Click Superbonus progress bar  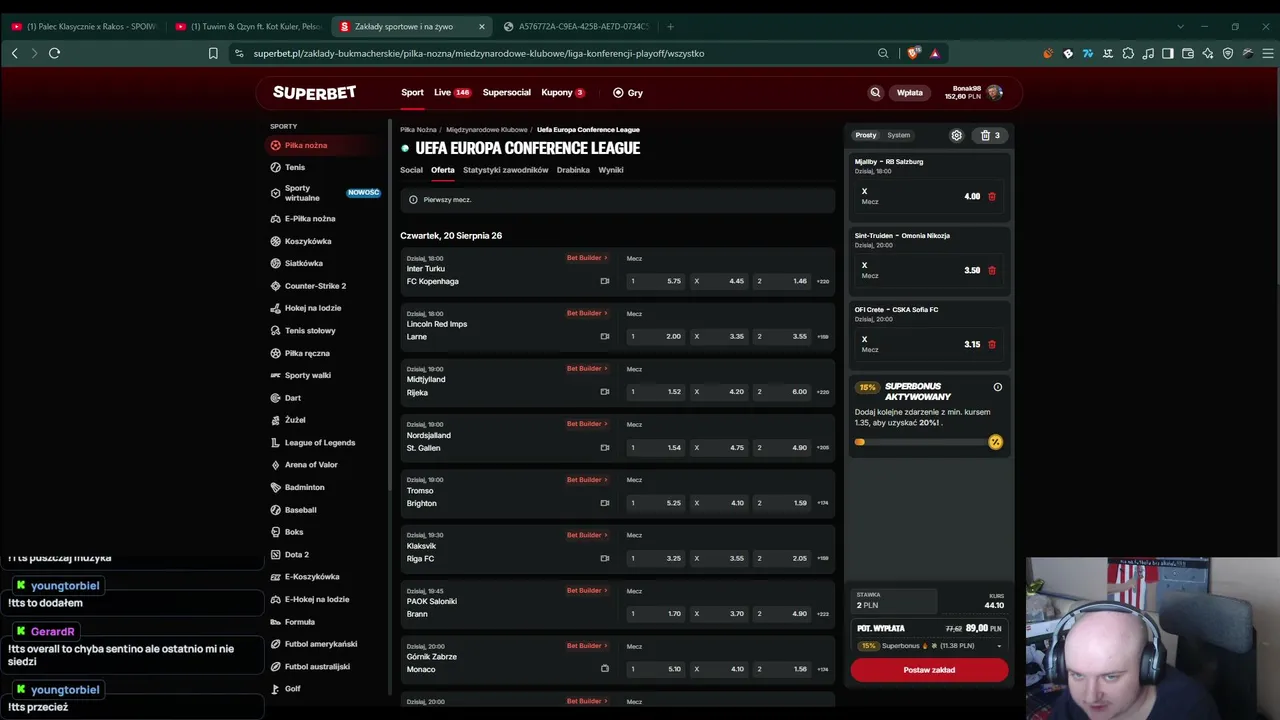[x=928, y=442]
